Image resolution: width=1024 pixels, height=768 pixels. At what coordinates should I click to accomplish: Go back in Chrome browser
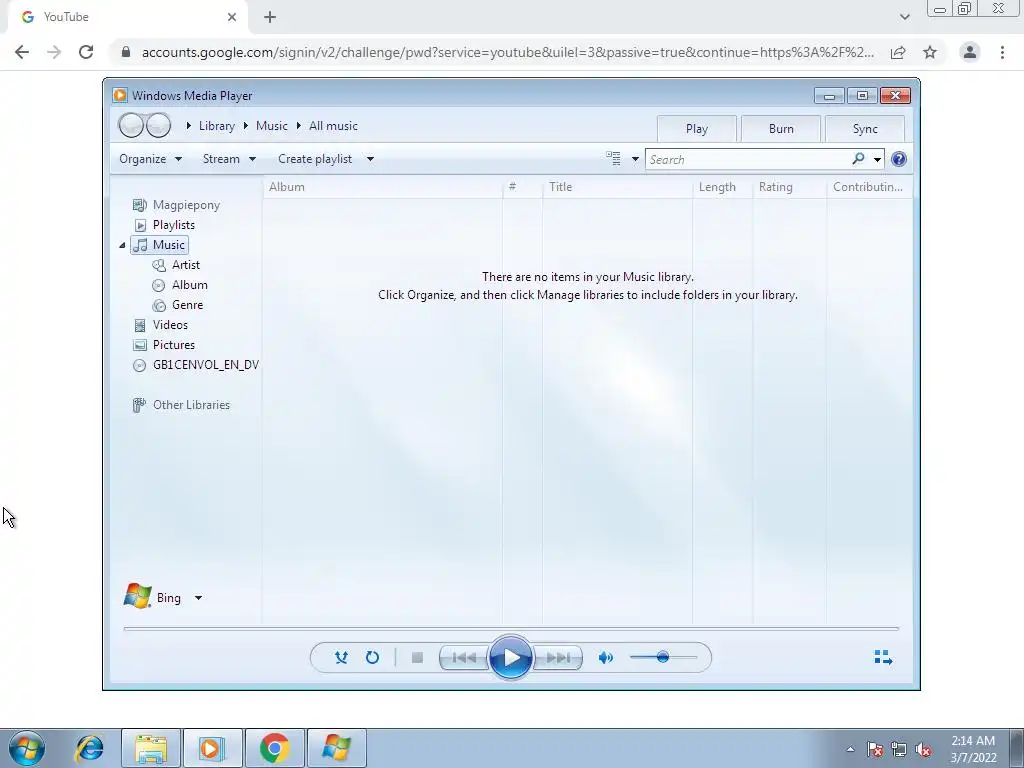[x=22, y=52]
